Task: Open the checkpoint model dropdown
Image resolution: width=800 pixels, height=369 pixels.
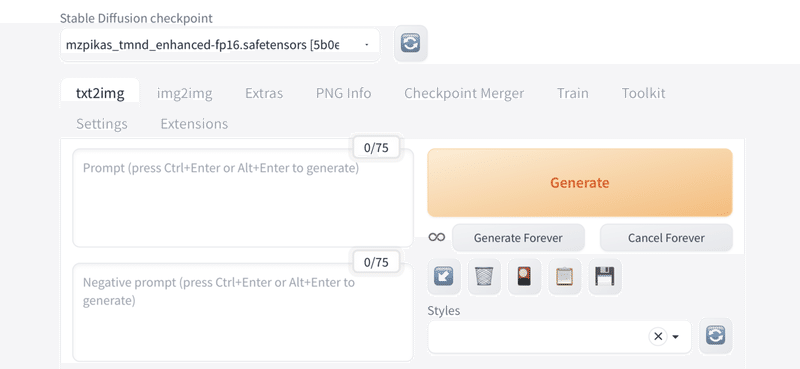Action: tap(220, 45)
